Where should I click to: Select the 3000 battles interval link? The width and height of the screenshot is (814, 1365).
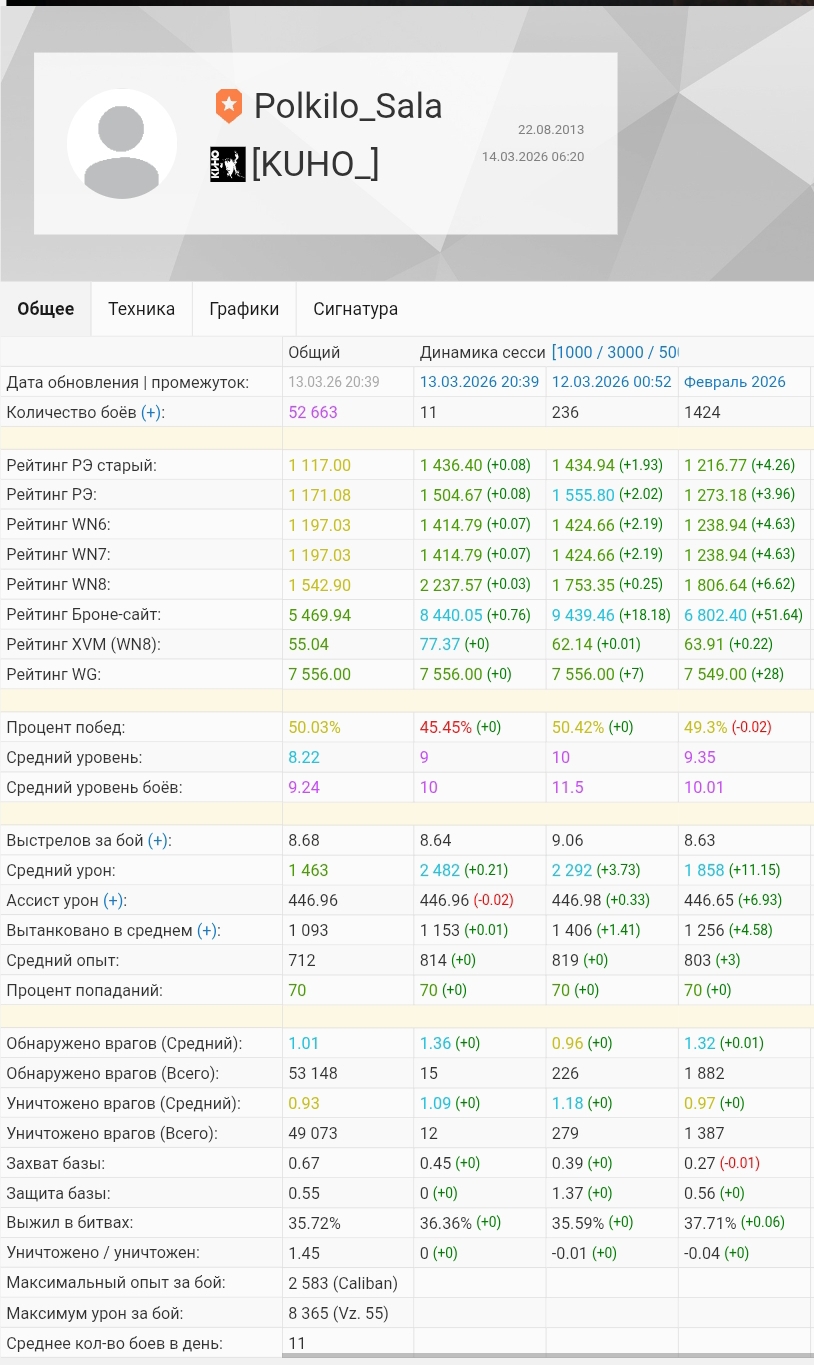click(x=629, y=352)
